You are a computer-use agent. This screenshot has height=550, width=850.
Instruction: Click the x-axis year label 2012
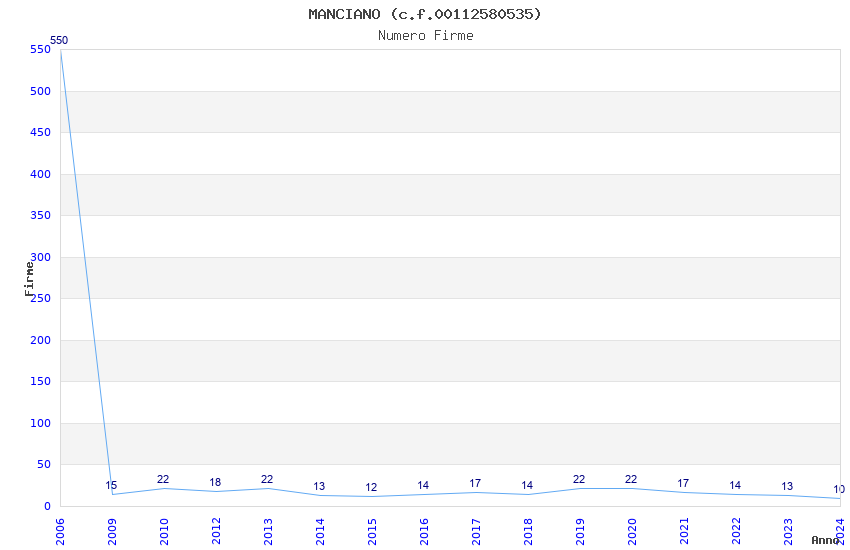[x=216, y=531]
